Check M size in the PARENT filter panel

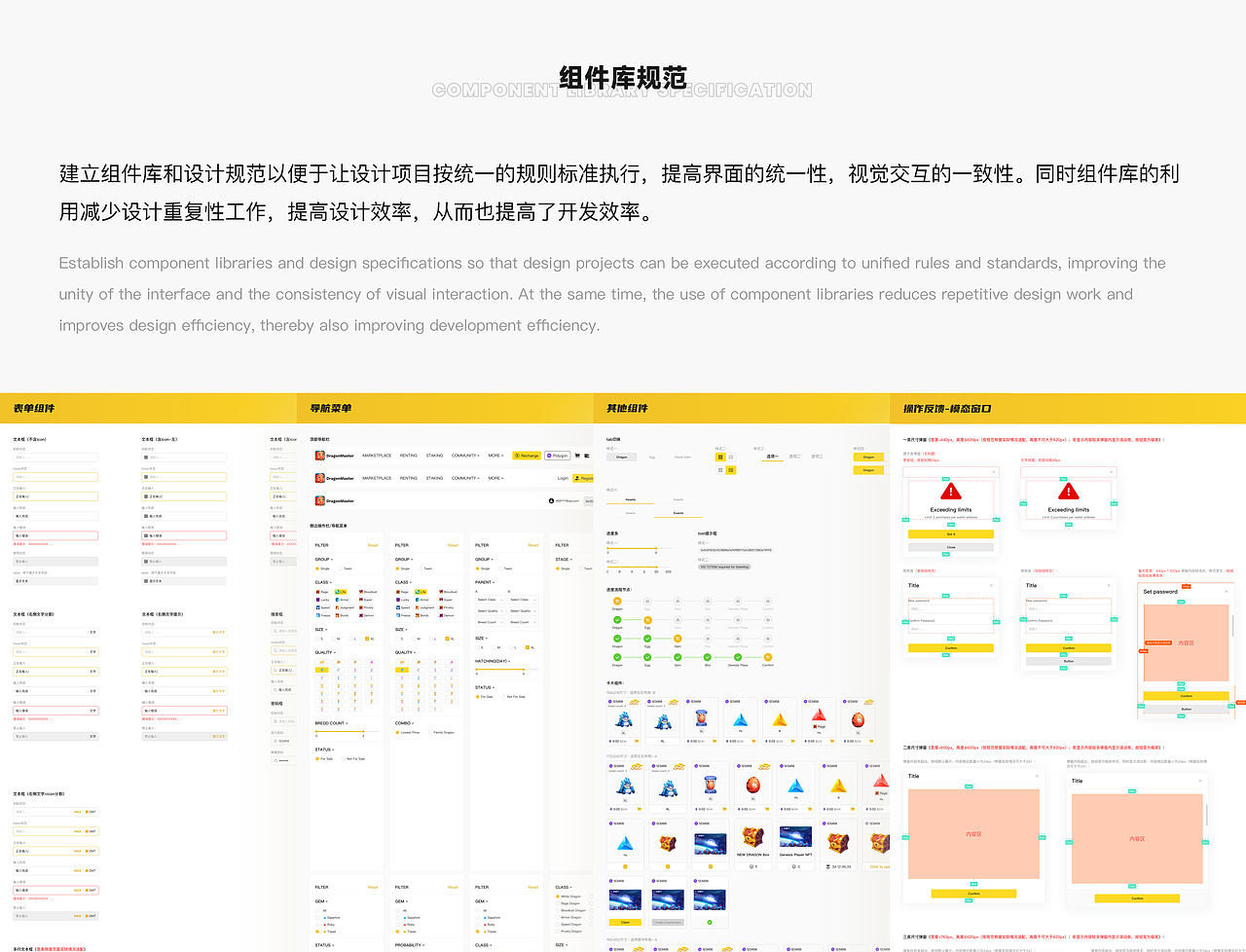tap(494, 647)
